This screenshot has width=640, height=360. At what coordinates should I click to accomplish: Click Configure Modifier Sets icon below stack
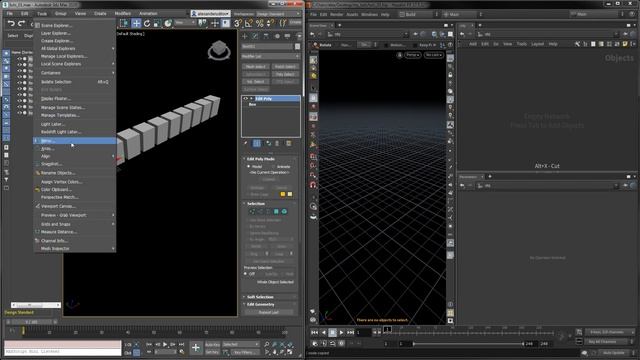click(x=289, y=143)
